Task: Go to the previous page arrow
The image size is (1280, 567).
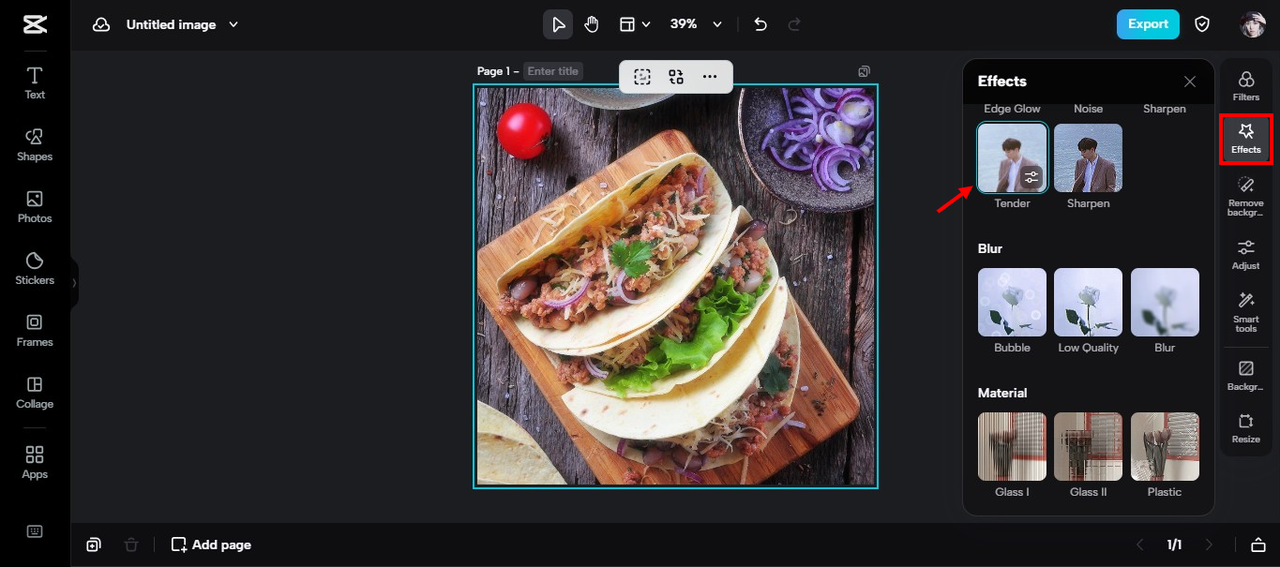Action: (x=1140, y=545)
